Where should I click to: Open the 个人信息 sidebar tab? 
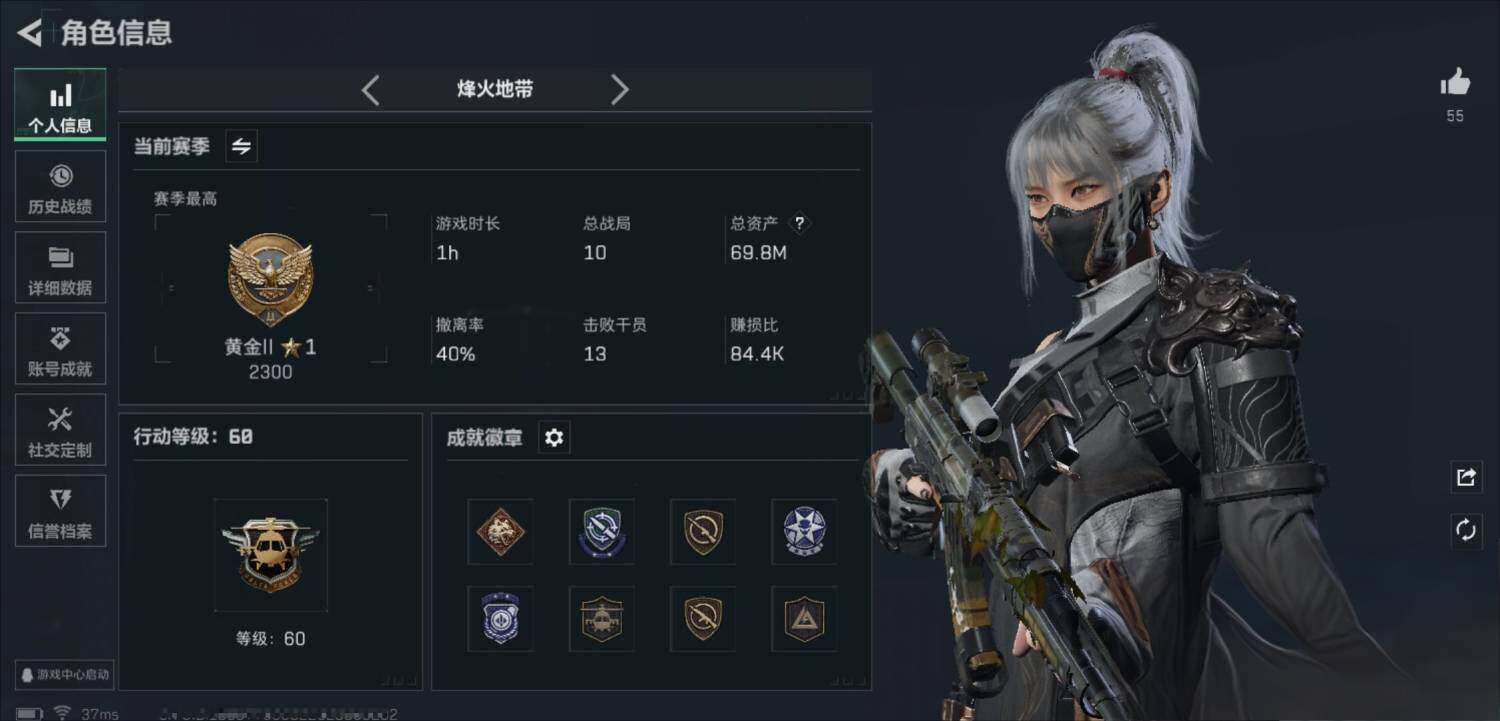pos(60,105)
